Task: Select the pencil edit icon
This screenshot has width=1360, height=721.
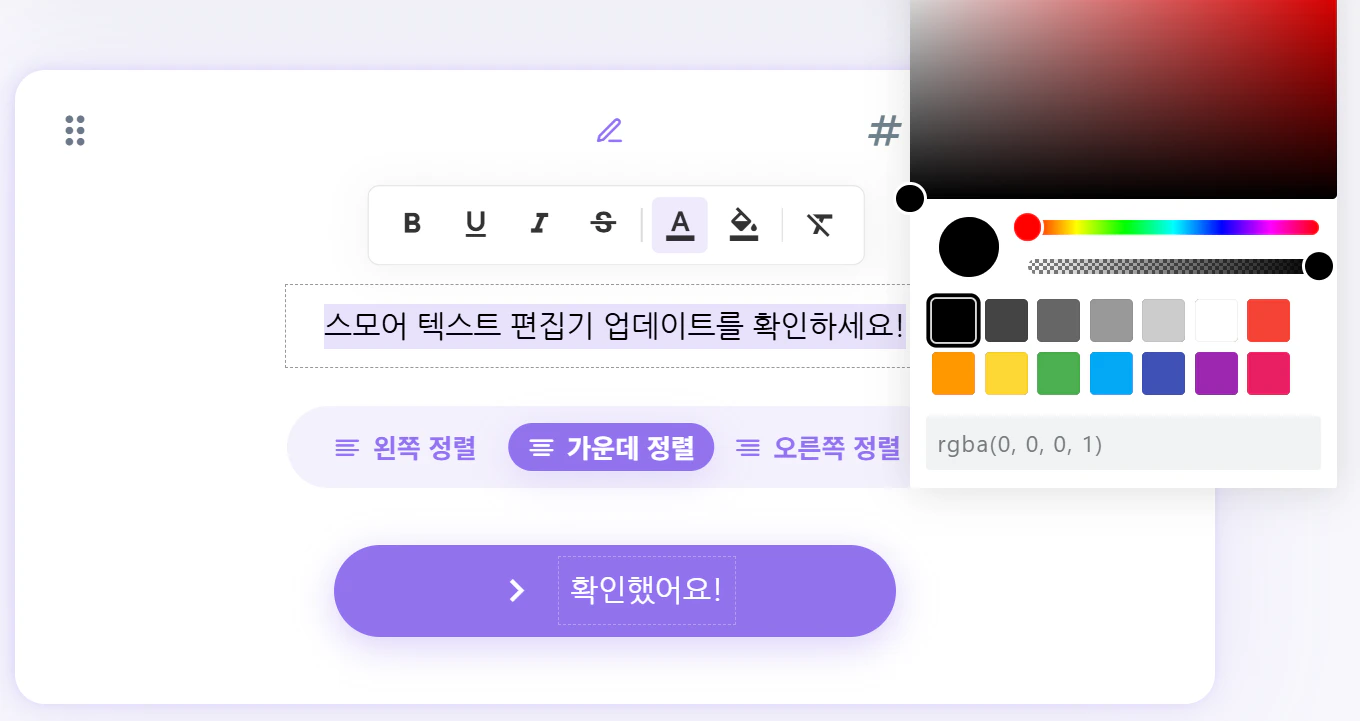Action: [609, 131]
